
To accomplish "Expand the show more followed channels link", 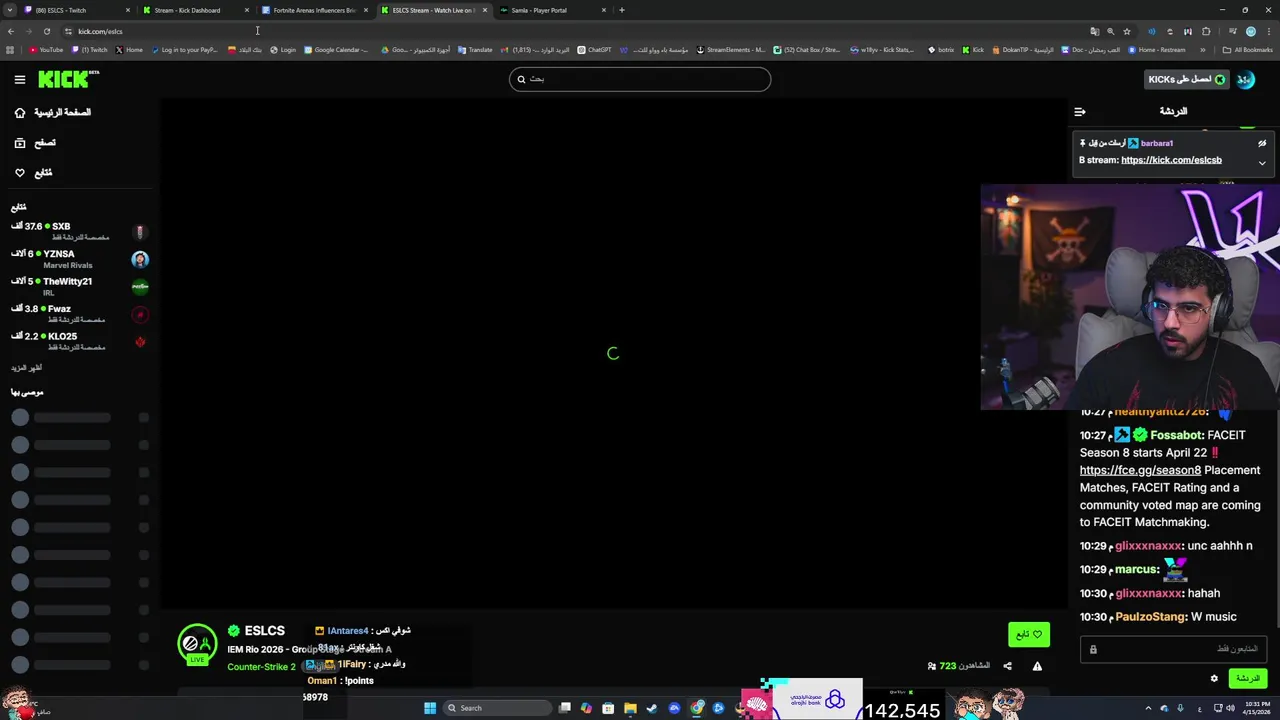I will 26,368.
